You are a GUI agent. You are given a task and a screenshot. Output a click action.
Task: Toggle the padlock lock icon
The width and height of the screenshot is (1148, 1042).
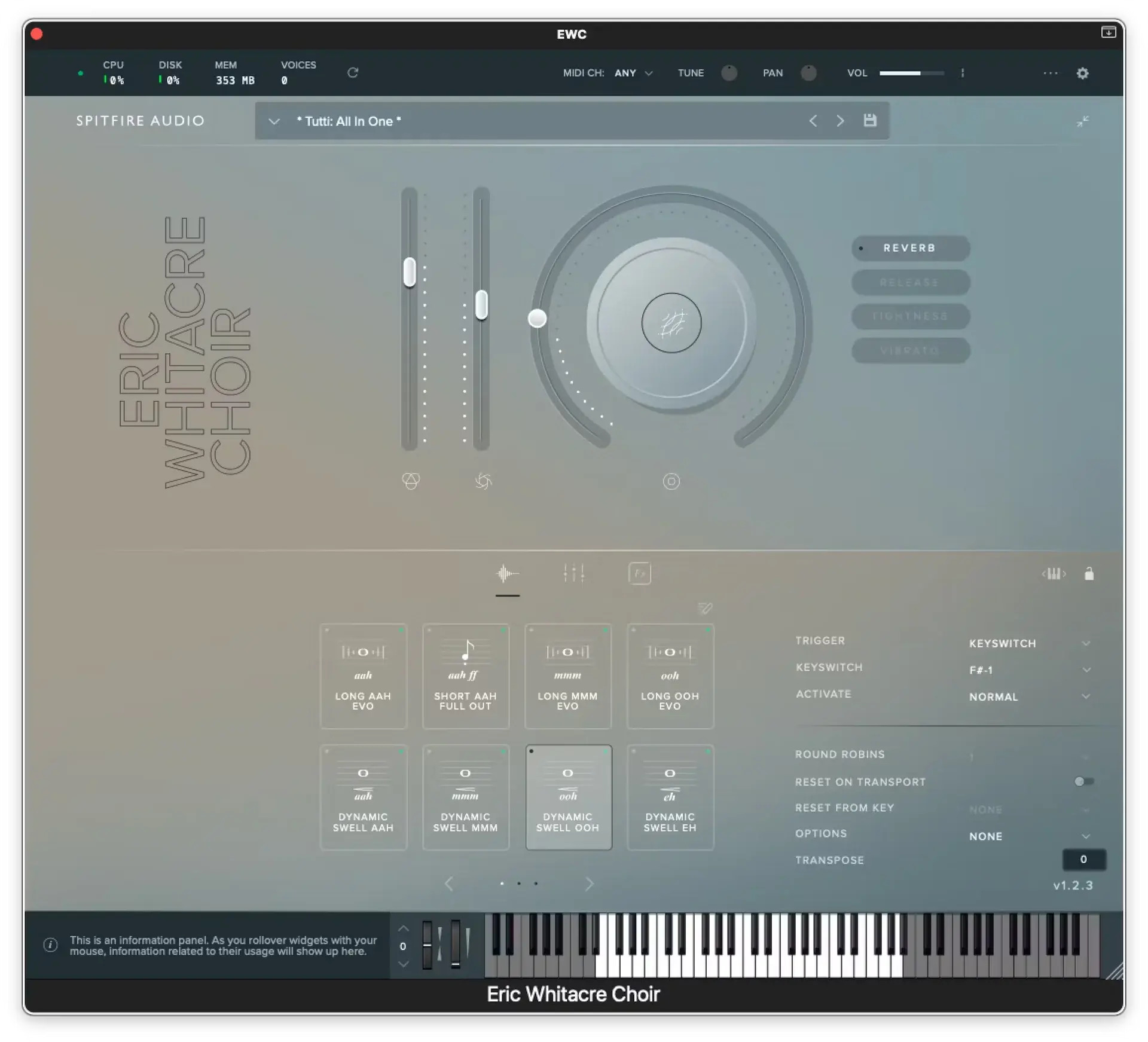[1089, 573]
